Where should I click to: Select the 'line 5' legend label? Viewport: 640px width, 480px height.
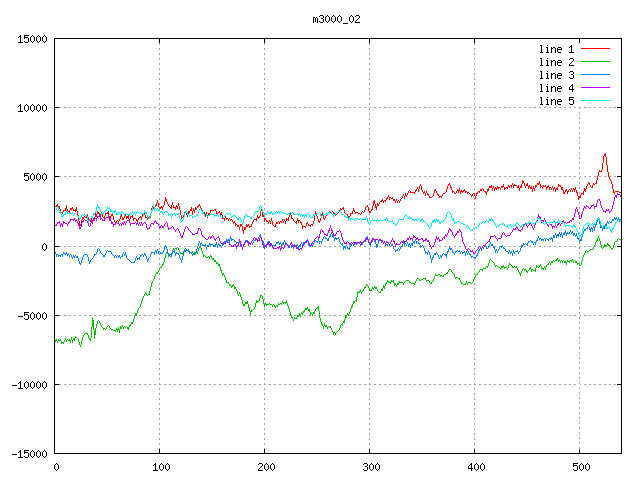coord(556,101)
